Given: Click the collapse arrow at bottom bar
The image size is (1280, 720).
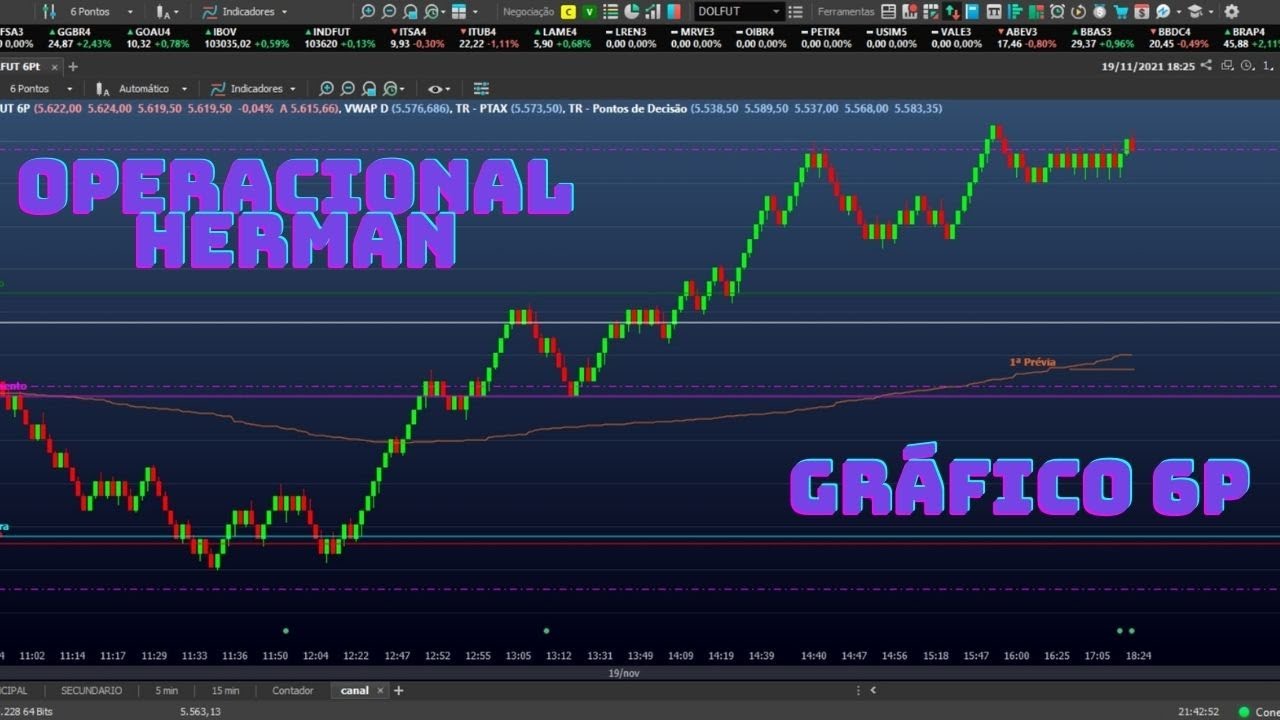Looking at the screenshot, I should point(873,690).
